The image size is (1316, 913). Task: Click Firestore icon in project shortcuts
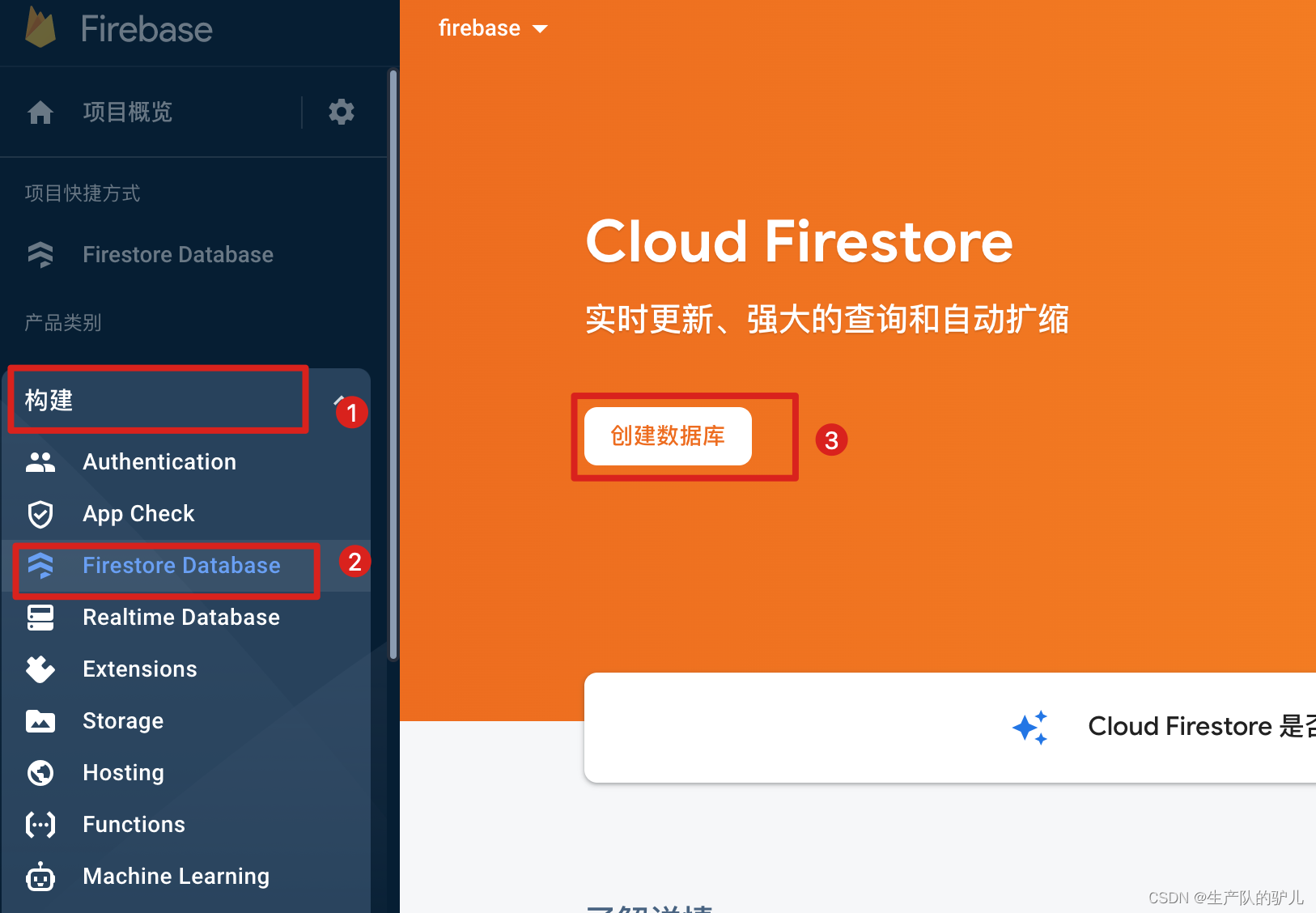(x=40, y=255)
